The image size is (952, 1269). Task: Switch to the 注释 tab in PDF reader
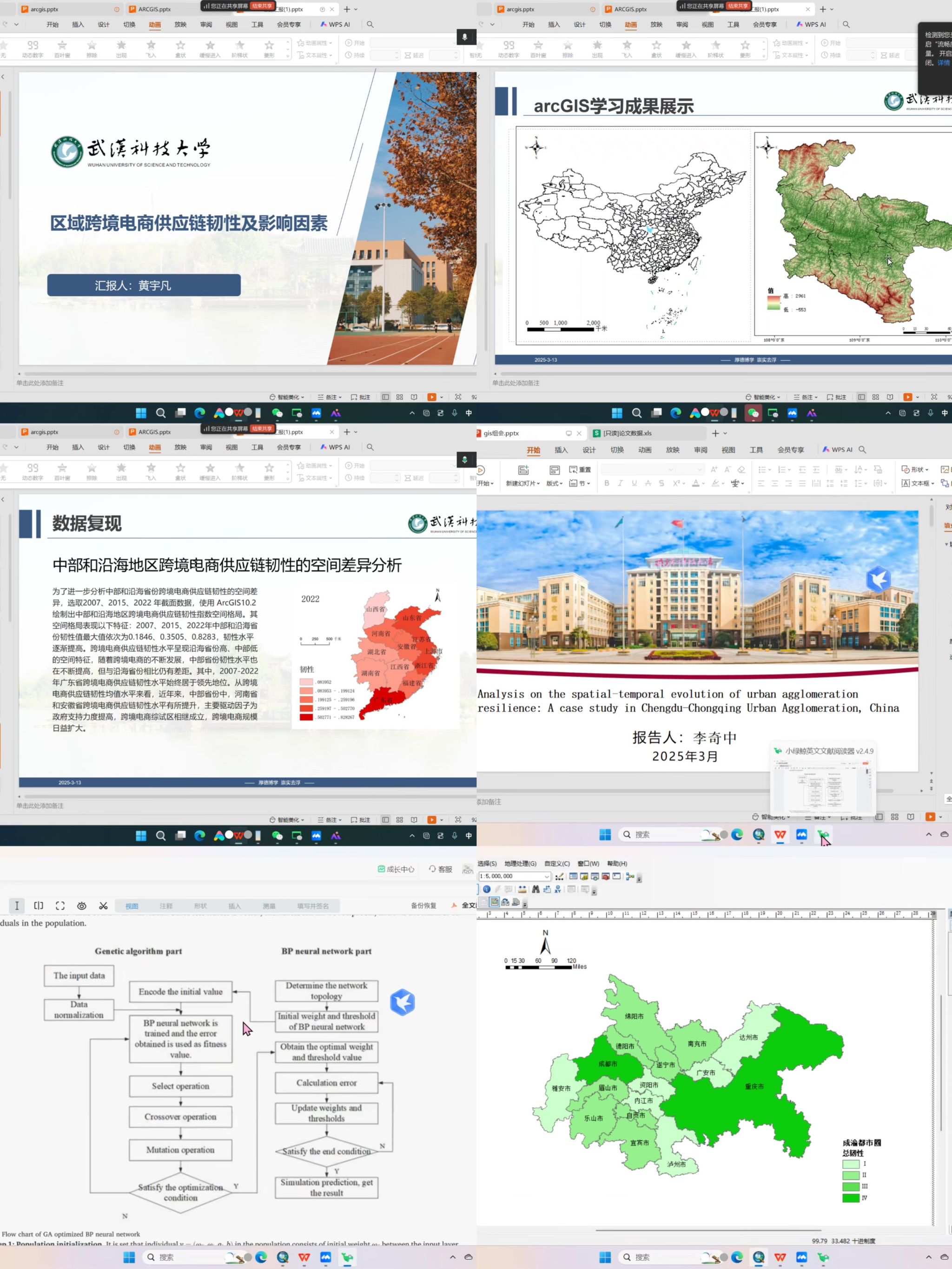(x=166, y=906)
